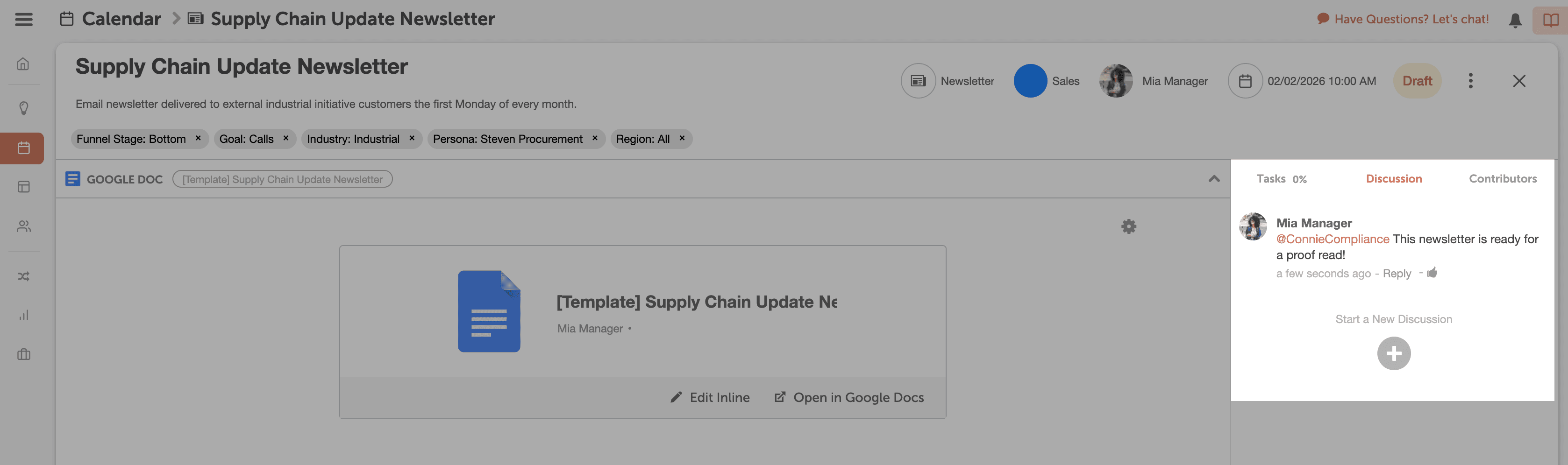Open the analytics bar chart sidebar icon

tap(24, 316)
